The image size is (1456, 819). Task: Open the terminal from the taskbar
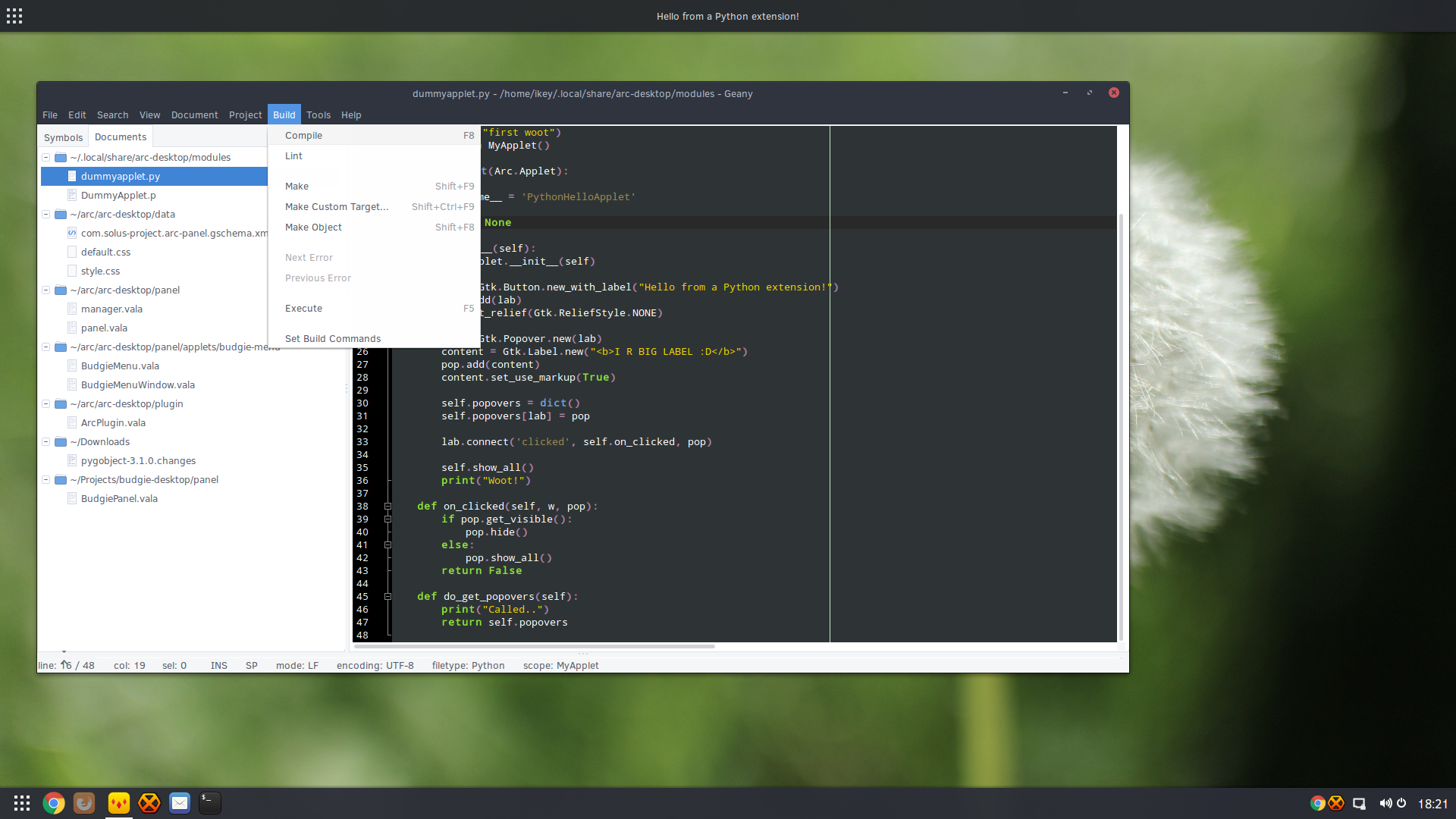point(210,803)
